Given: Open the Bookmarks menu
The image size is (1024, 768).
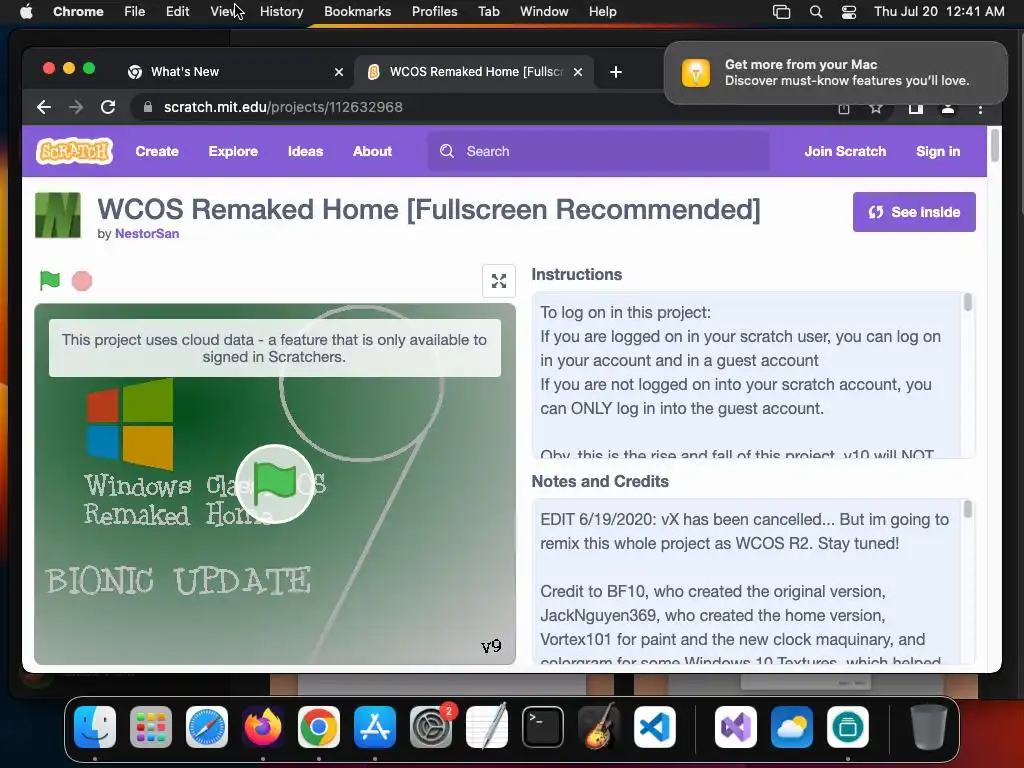Looking at the screenshot, I should 357,11.
